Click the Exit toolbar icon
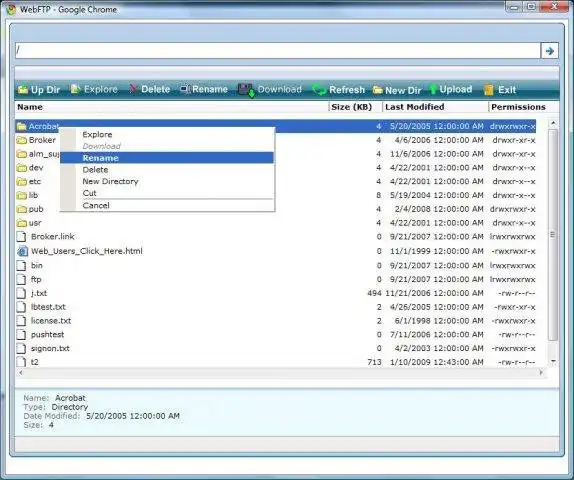 pos(489,90)
